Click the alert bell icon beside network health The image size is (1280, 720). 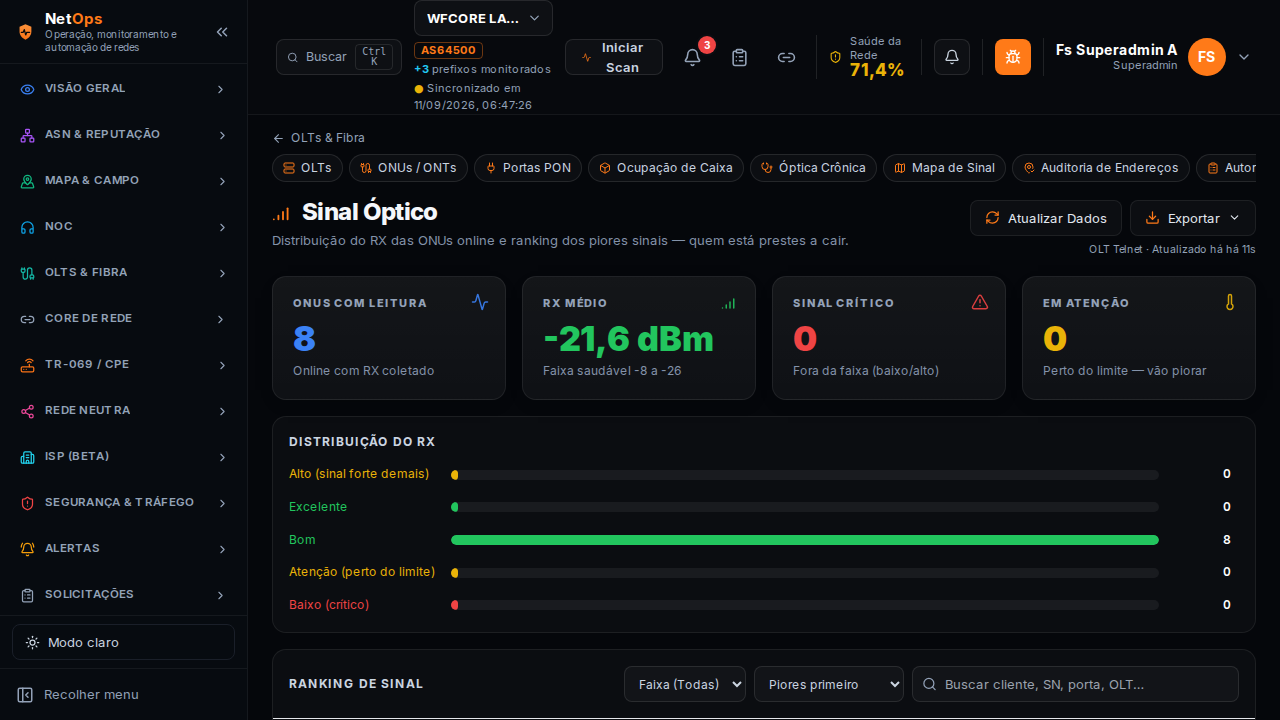[952, 57]
